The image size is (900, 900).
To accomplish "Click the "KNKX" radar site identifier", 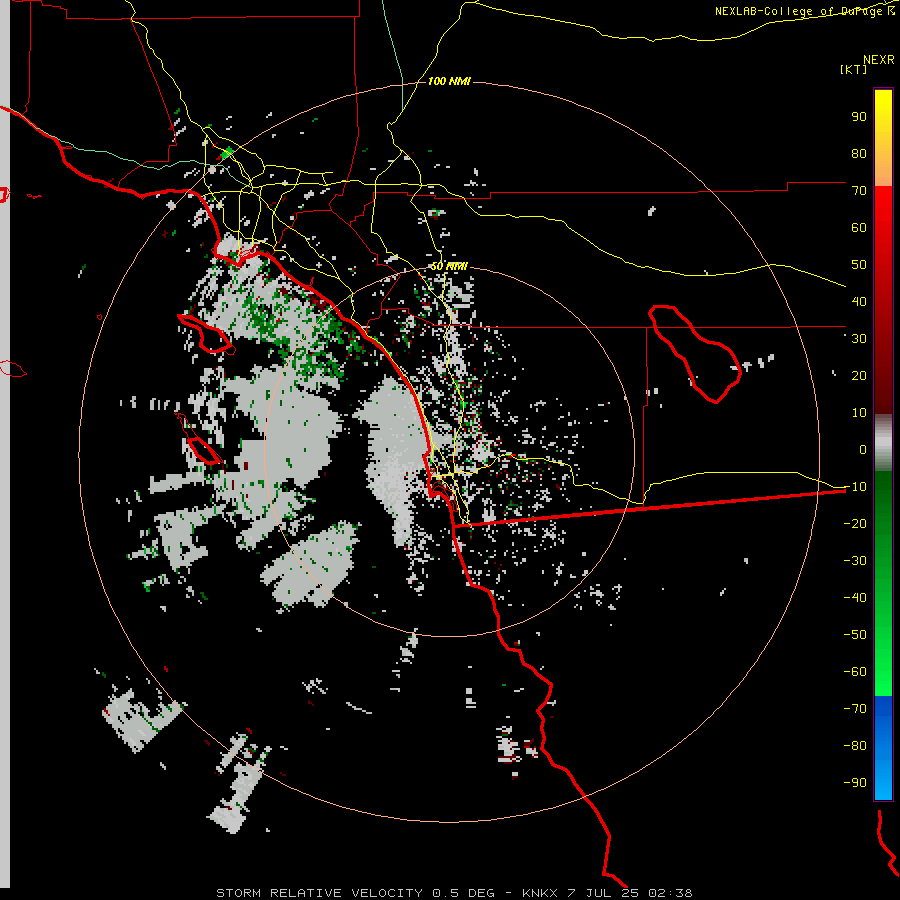I will (540, 893).
